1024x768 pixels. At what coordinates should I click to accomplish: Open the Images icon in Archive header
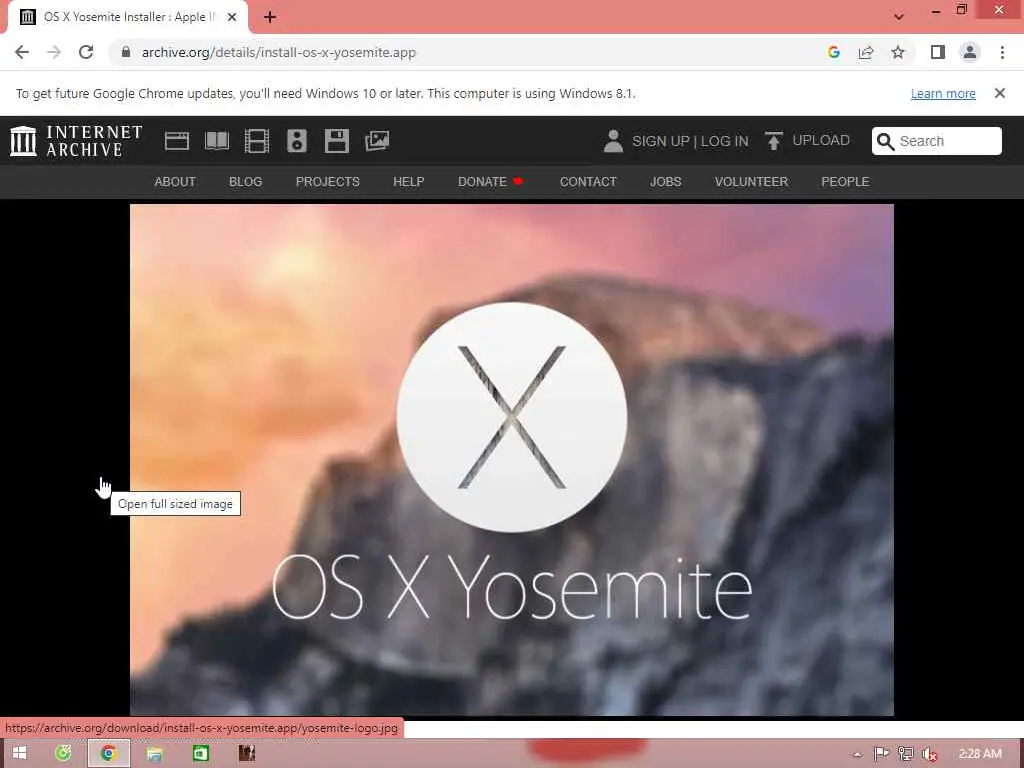click(x=377, y=141)
